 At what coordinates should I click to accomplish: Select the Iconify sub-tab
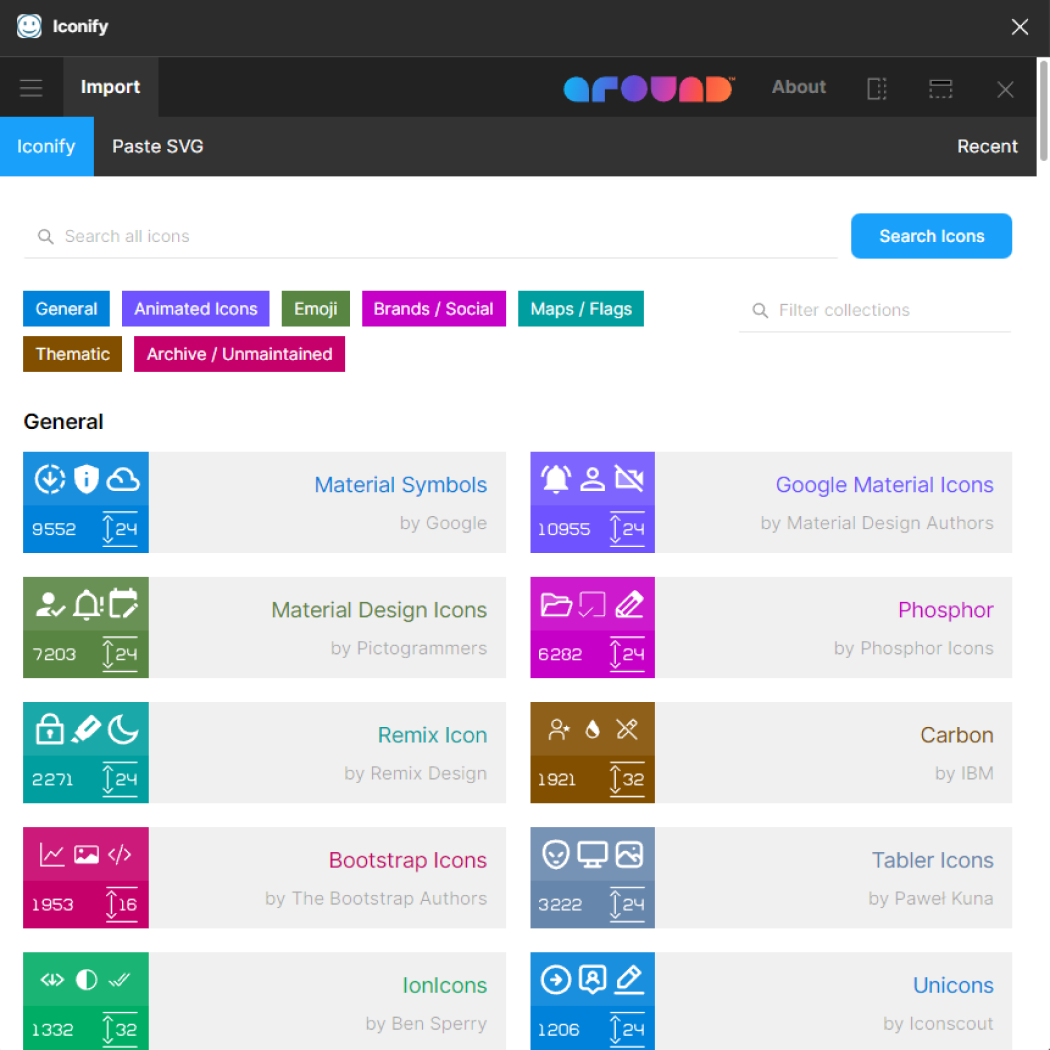pos(46,147)
